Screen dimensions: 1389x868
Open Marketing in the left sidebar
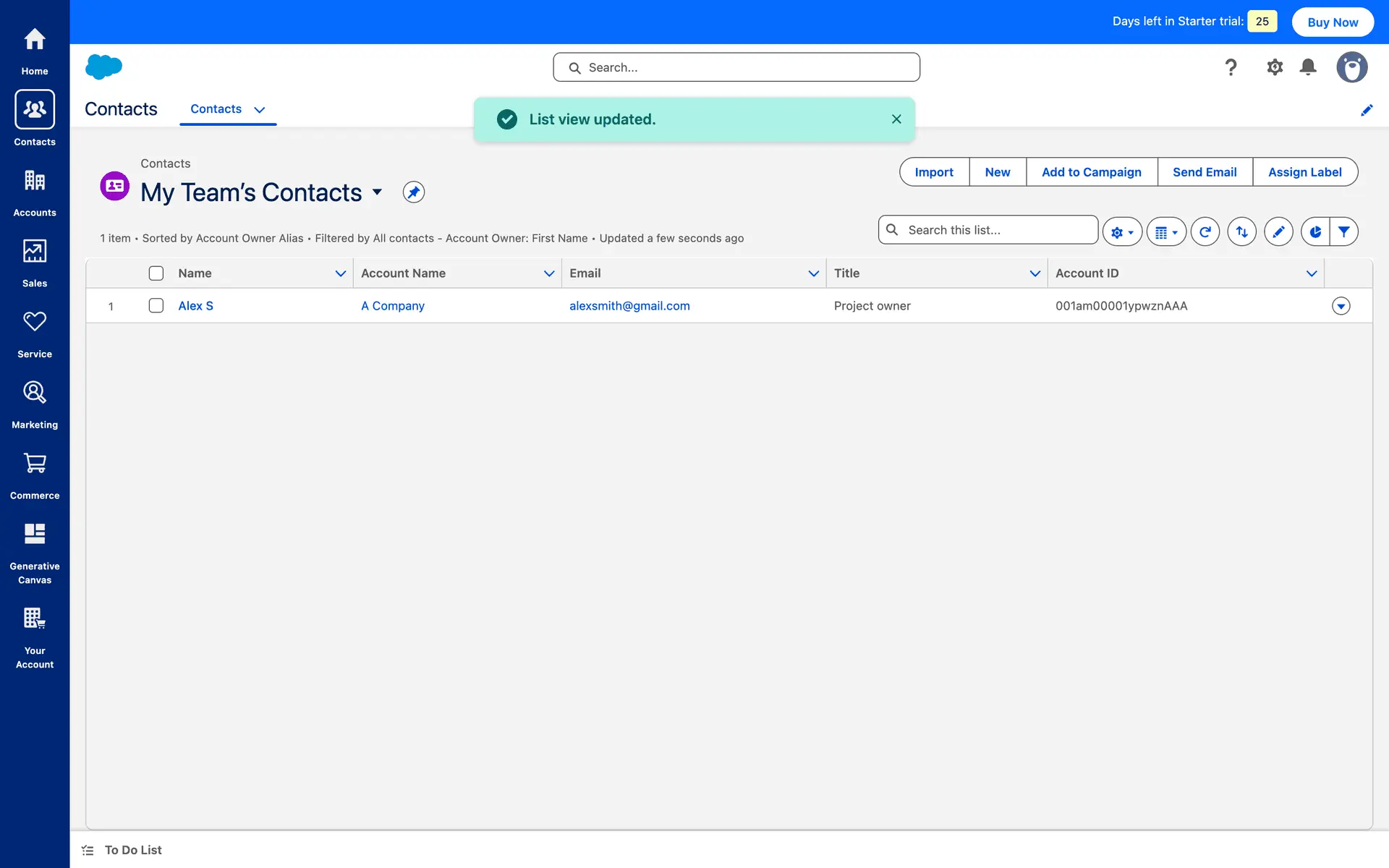point(35,405)
